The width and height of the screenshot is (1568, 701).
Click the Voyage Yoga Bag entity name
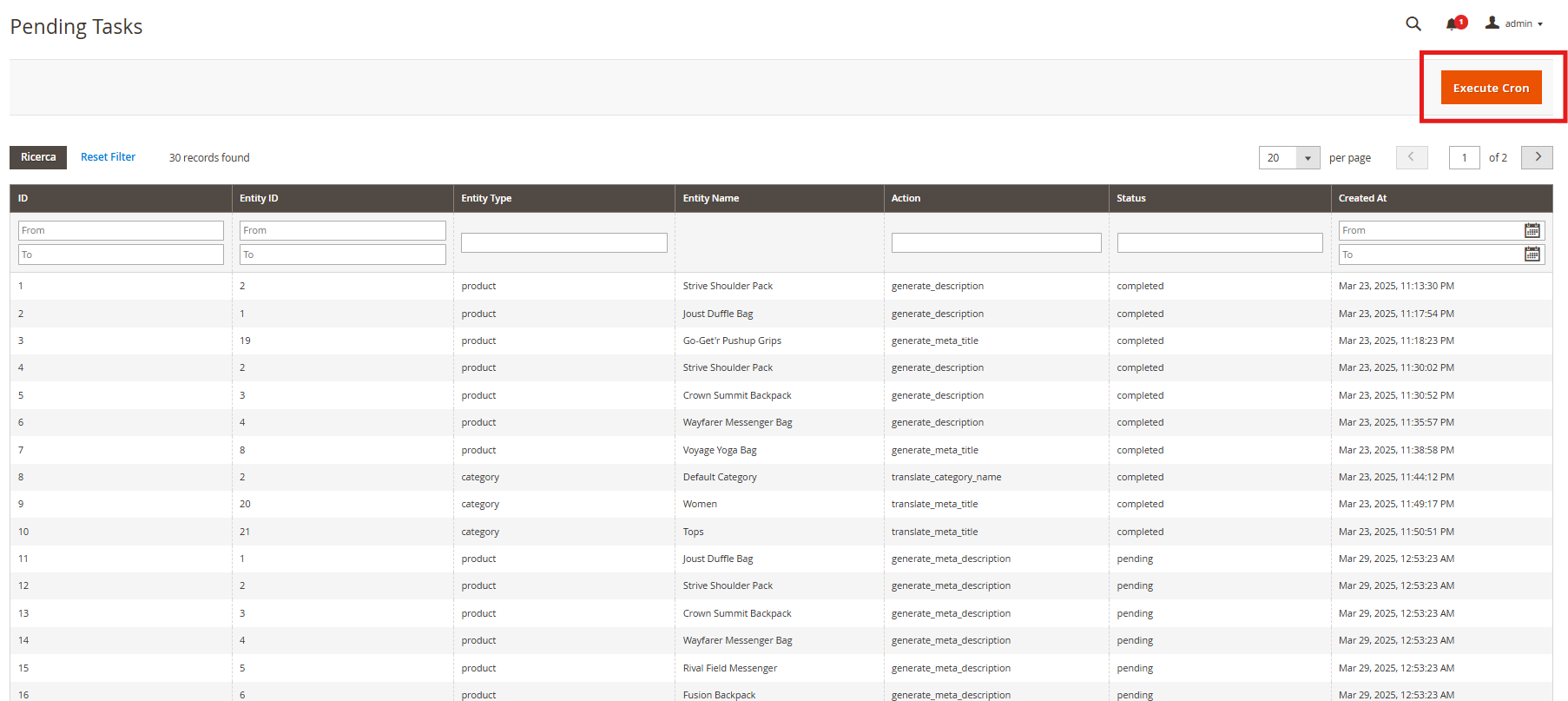pyautogui.click(x=720, y=450)
